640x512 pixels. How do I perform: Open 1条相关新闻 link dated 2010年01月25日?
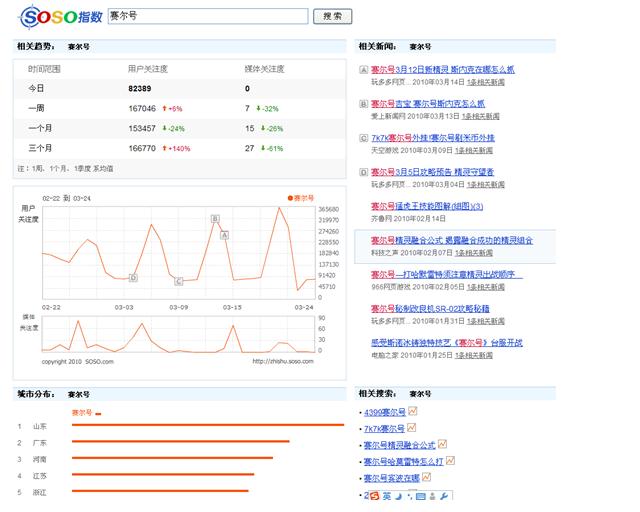[474, 355]
